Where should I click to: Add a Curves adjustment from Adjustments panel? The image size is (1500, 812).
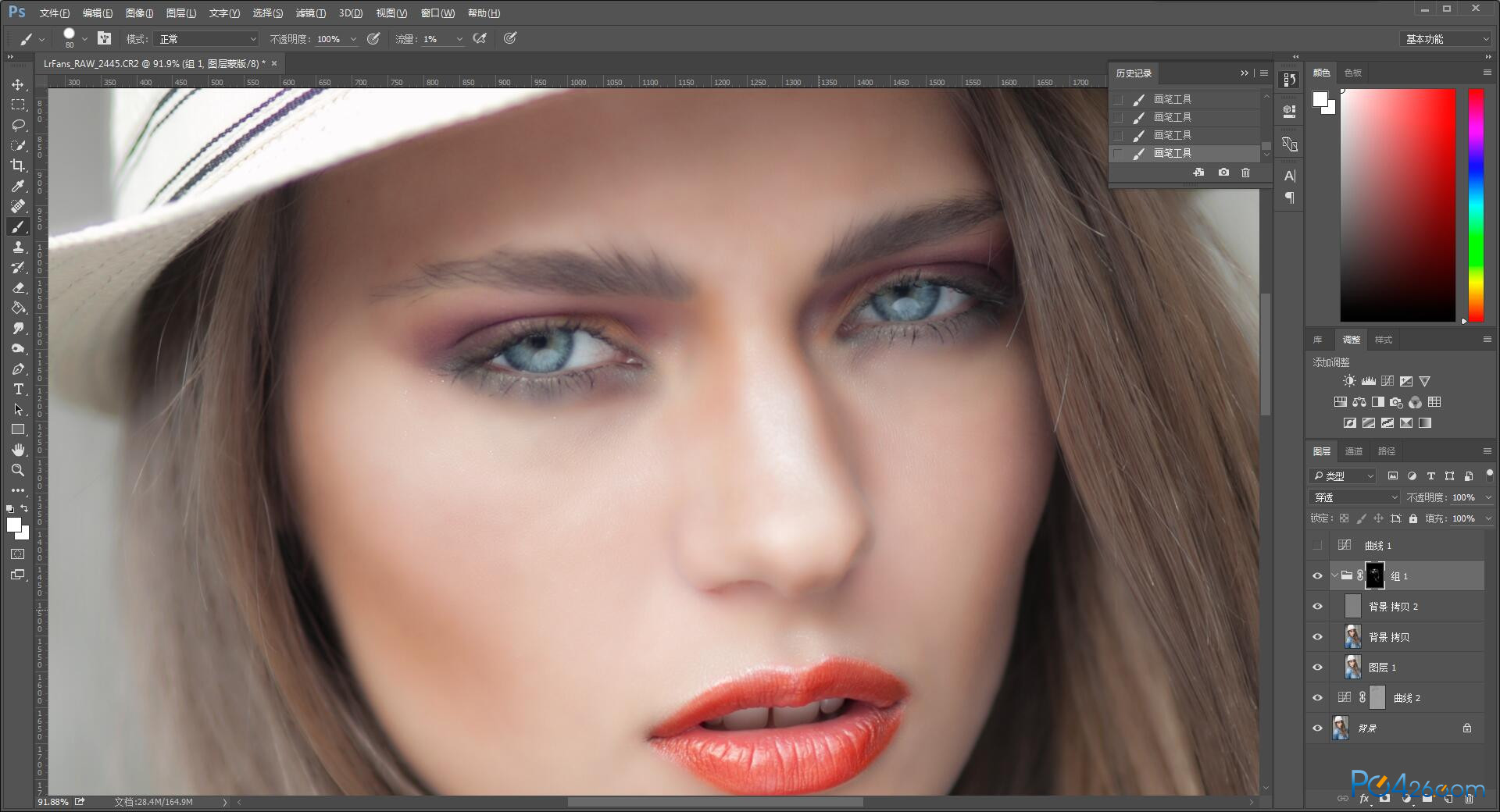pos(1387,381)
